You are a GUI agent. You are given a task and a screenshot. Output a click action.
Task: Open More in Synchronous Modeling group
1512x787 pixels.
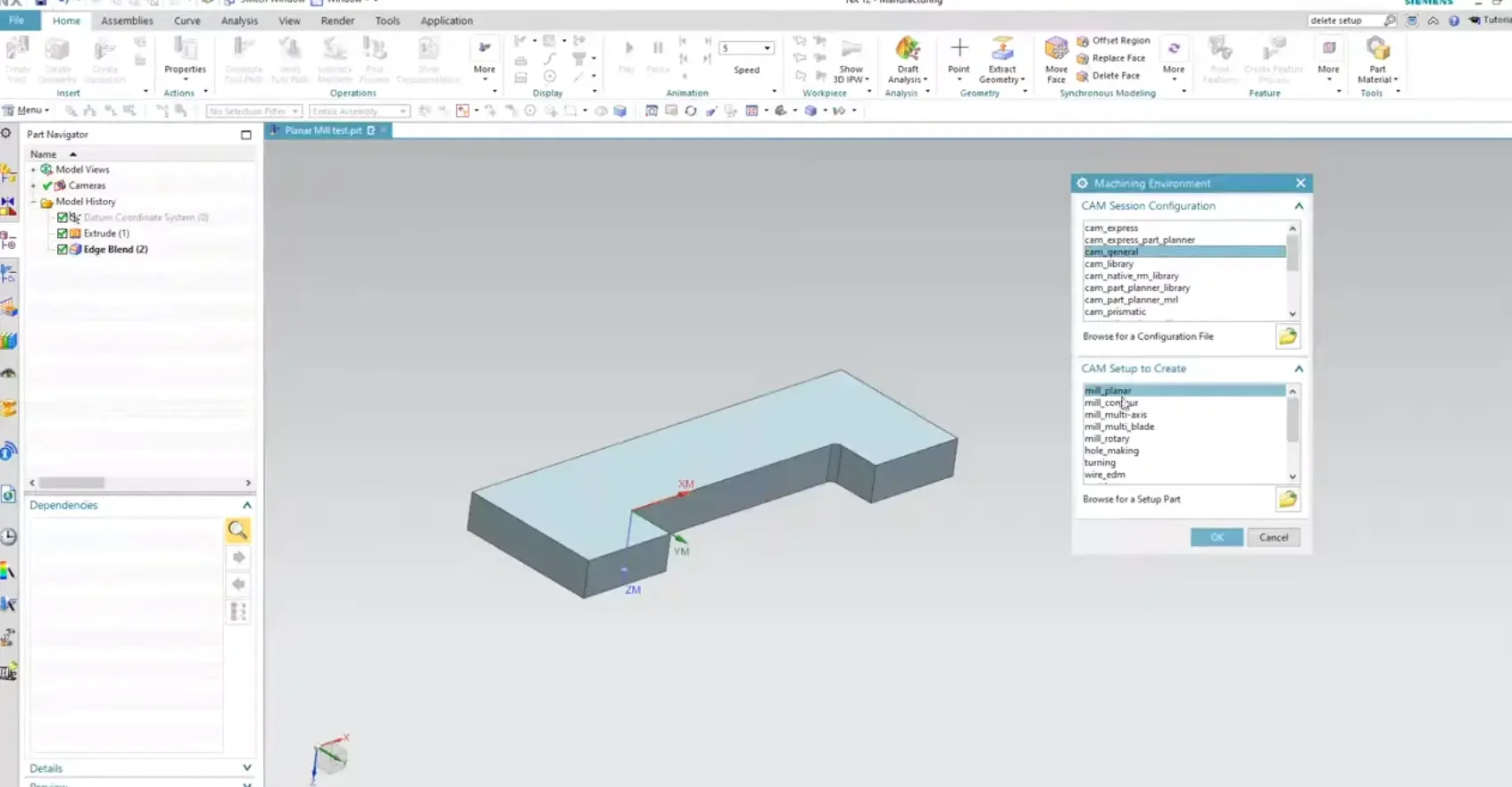point(1174,60)
